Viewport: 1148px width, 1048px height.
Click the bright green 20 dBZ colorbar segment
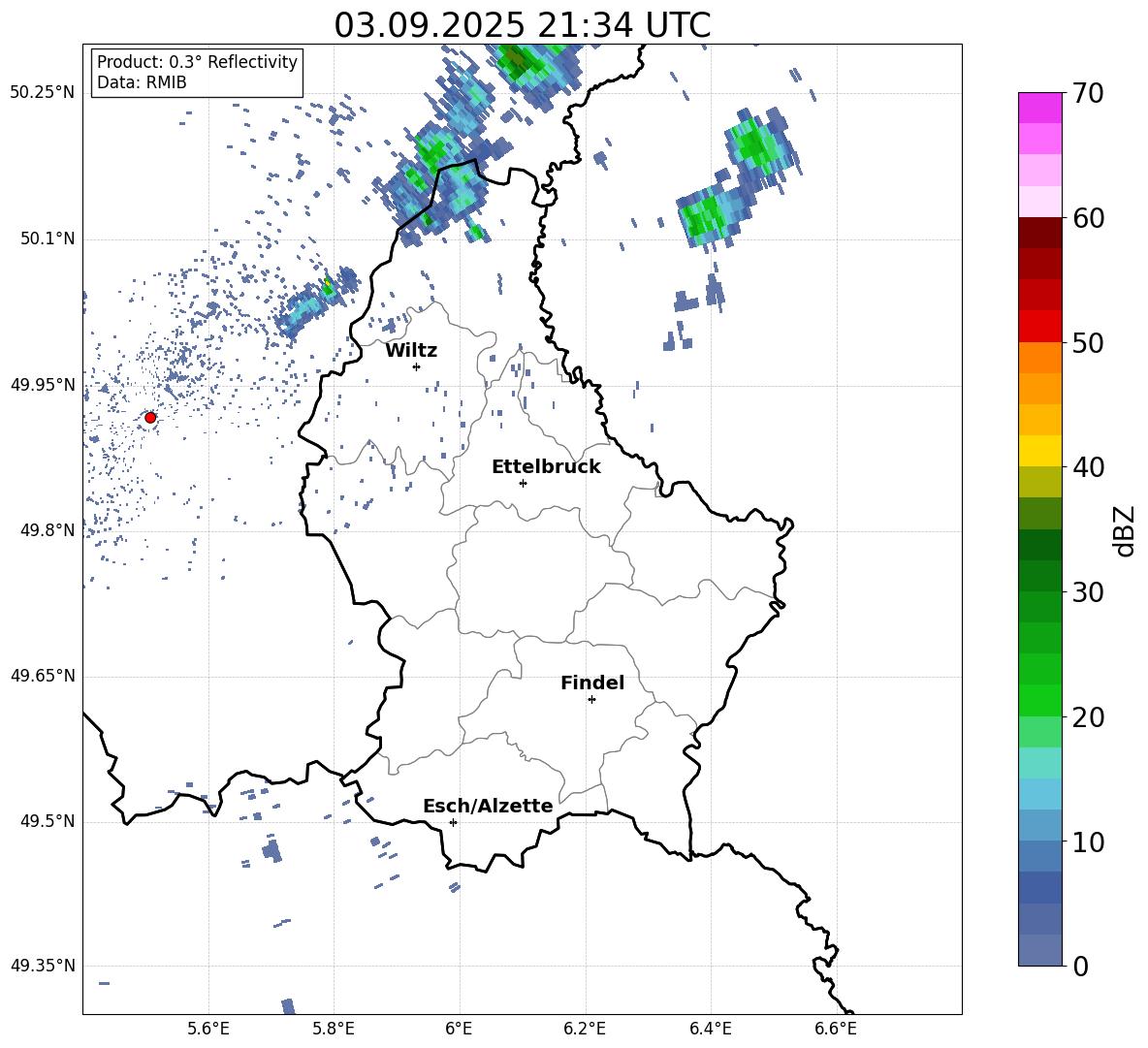(1040, 700)
